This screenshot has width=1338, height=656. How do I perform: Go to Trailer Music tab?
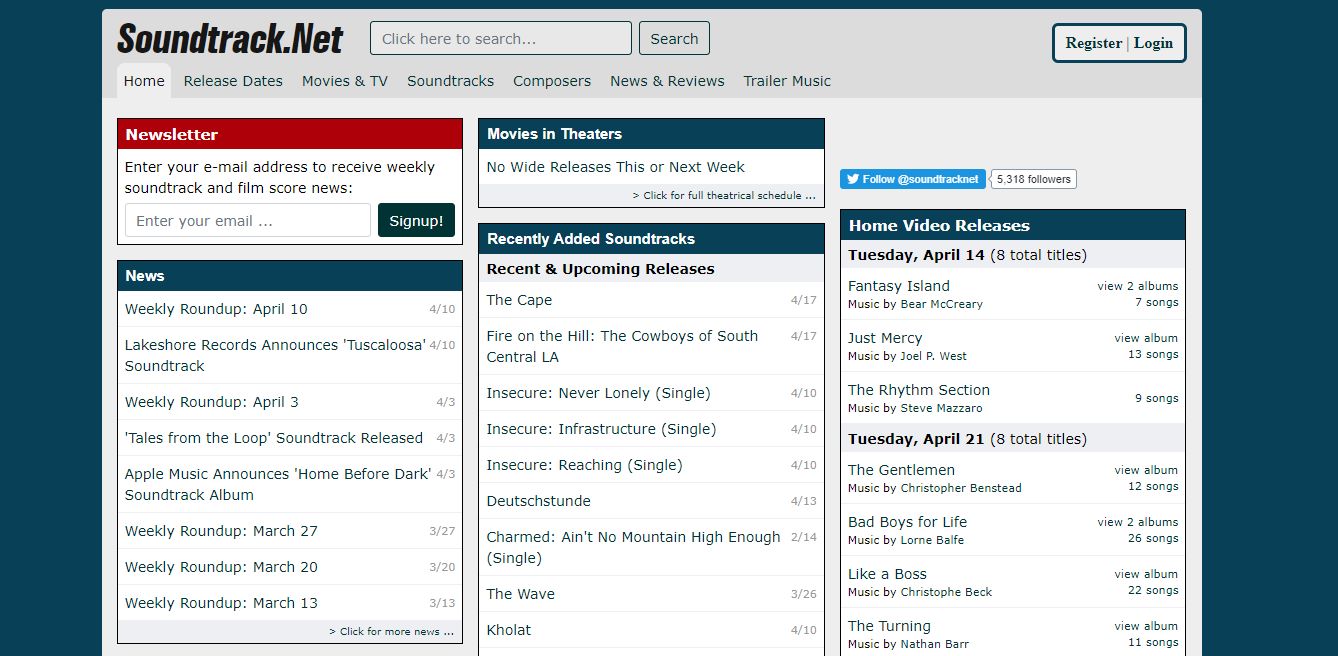tap(787, 81)
